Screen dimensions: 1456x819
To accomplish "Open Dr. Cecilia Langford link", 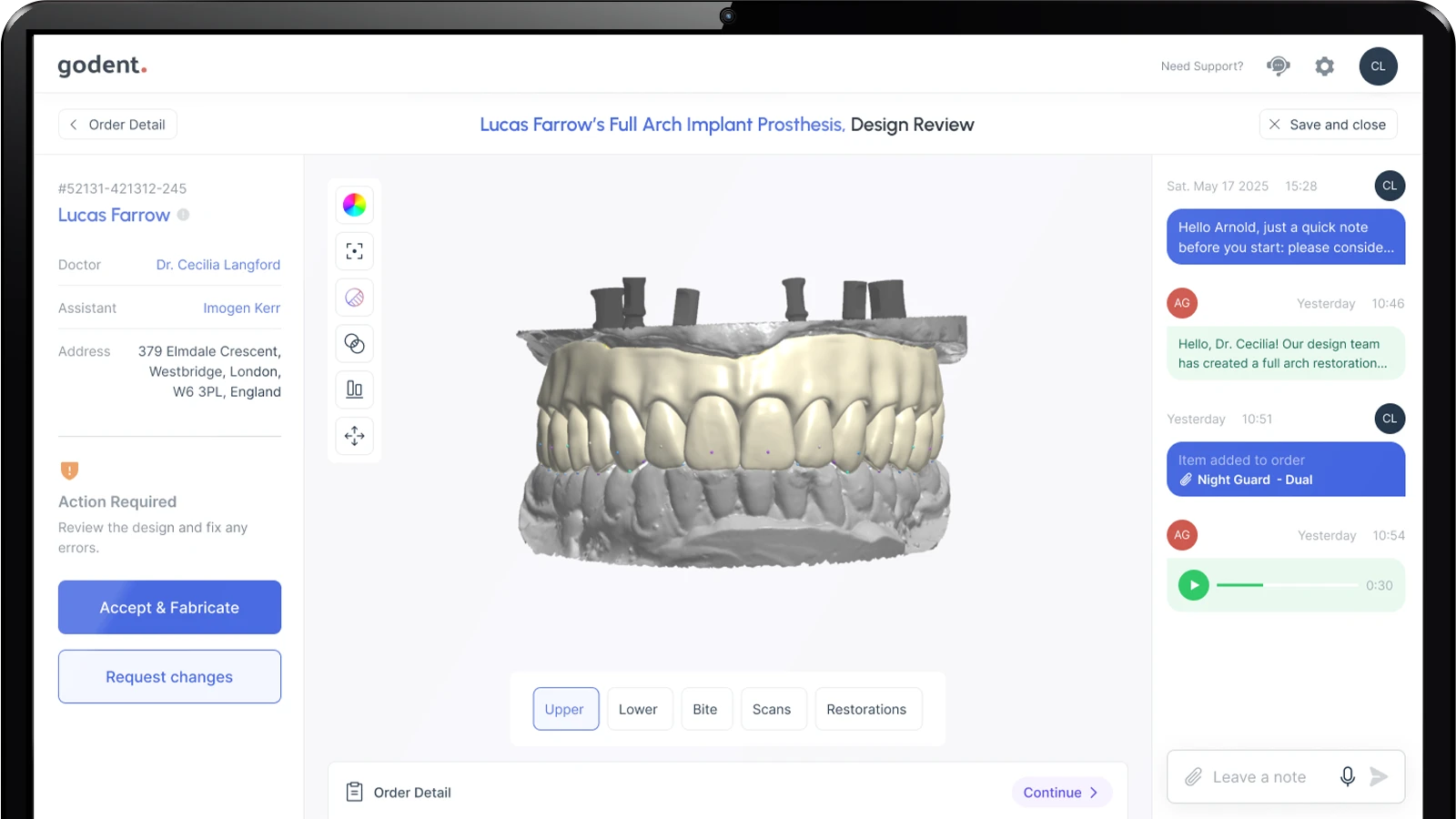I will click(x=218, y=265).
